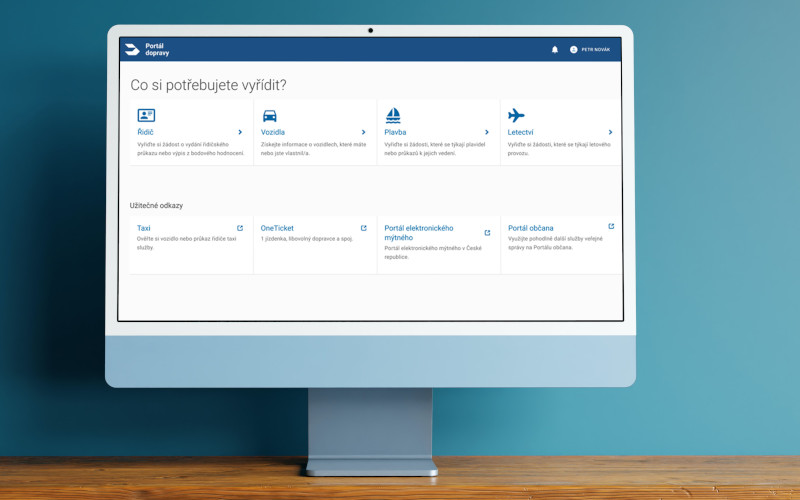Open the OneTicket link
This screenshot has width=800, height=500.
coord(277,228)
